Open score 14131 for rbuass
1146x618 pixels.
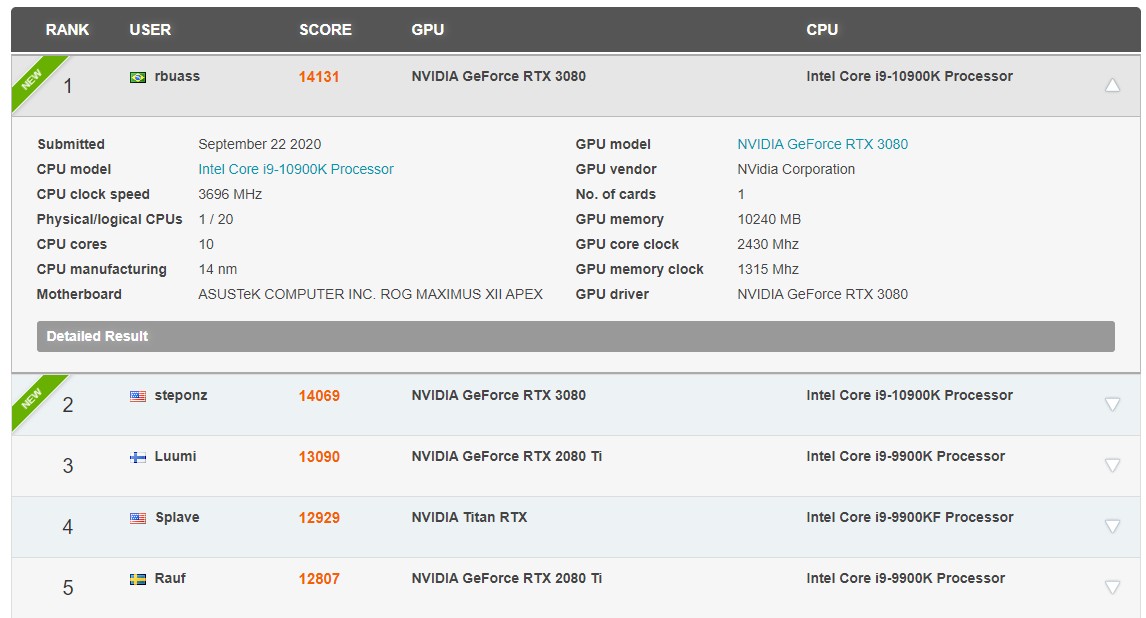[x=319, y=77]
